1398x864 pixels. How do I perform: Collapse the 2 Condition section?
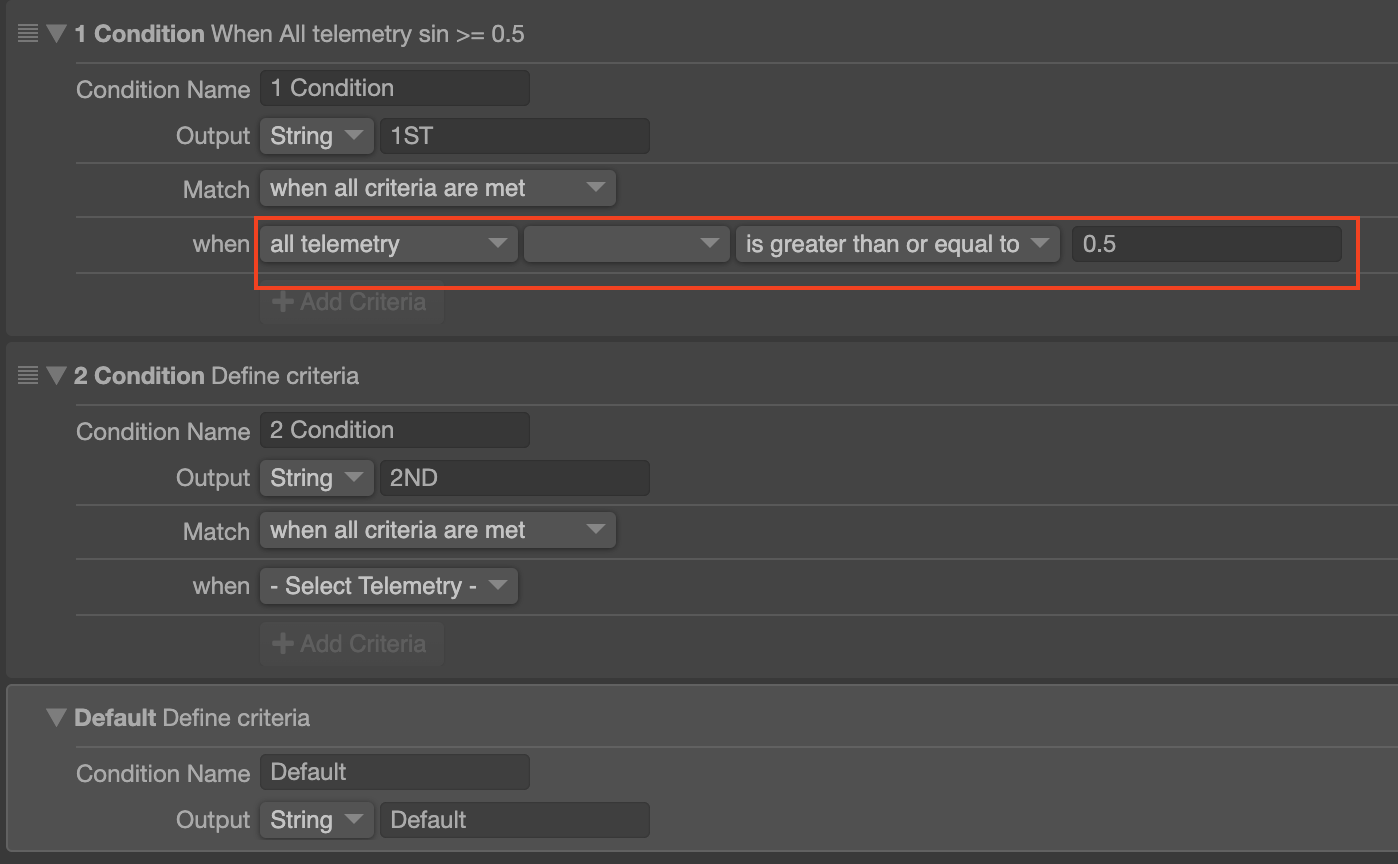pos(56,375)
